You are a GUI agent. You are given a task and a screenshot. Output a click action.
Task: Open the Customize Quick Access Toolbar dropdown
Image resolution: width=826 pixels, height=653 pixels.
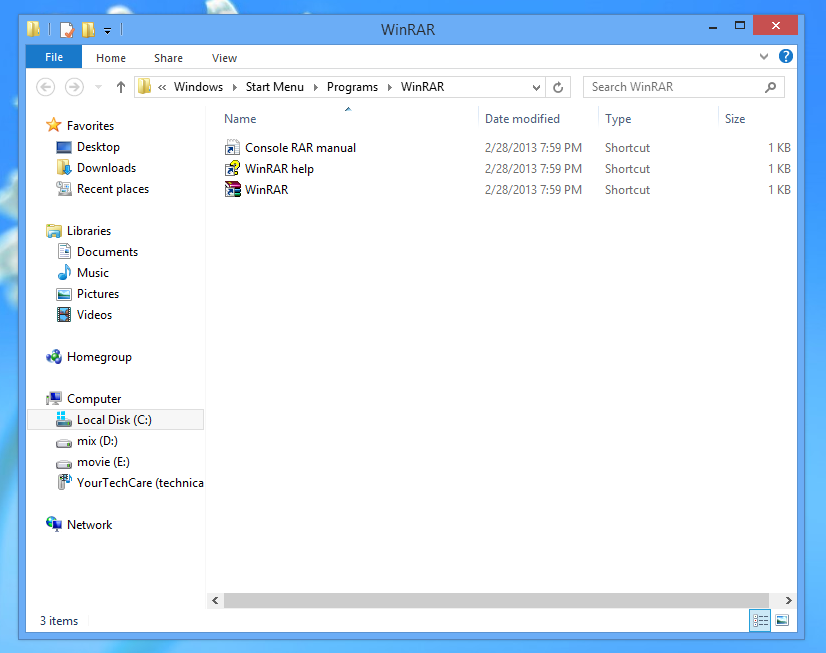(107, 30)
